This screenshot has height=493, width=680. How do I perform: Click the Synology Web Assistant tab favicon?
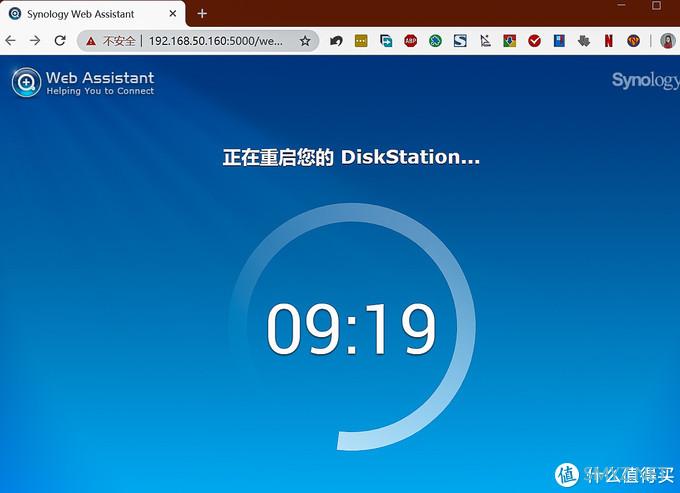click(x=15, y=13)
